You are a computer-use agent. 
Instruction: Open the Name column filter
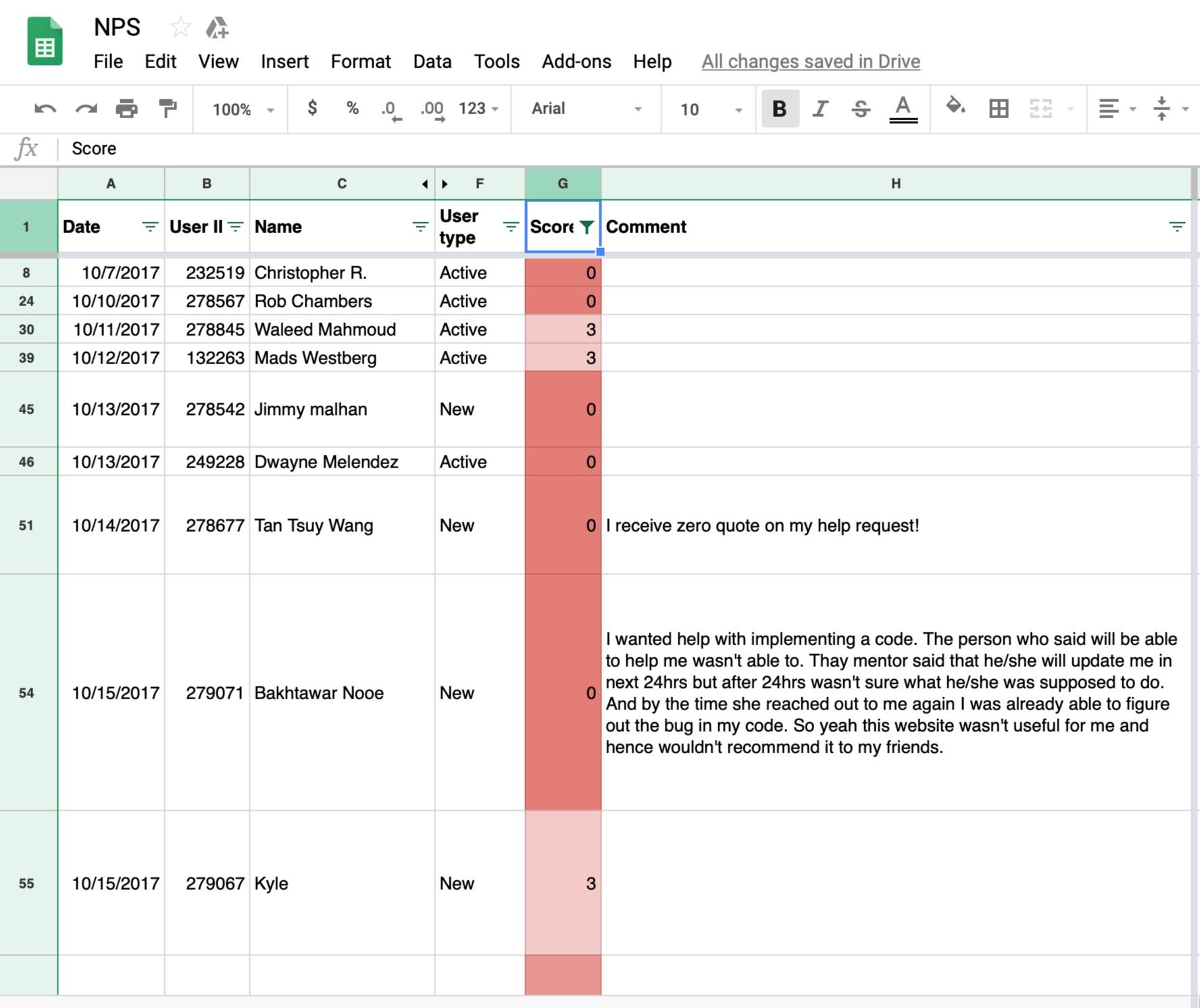click(420, 226)
